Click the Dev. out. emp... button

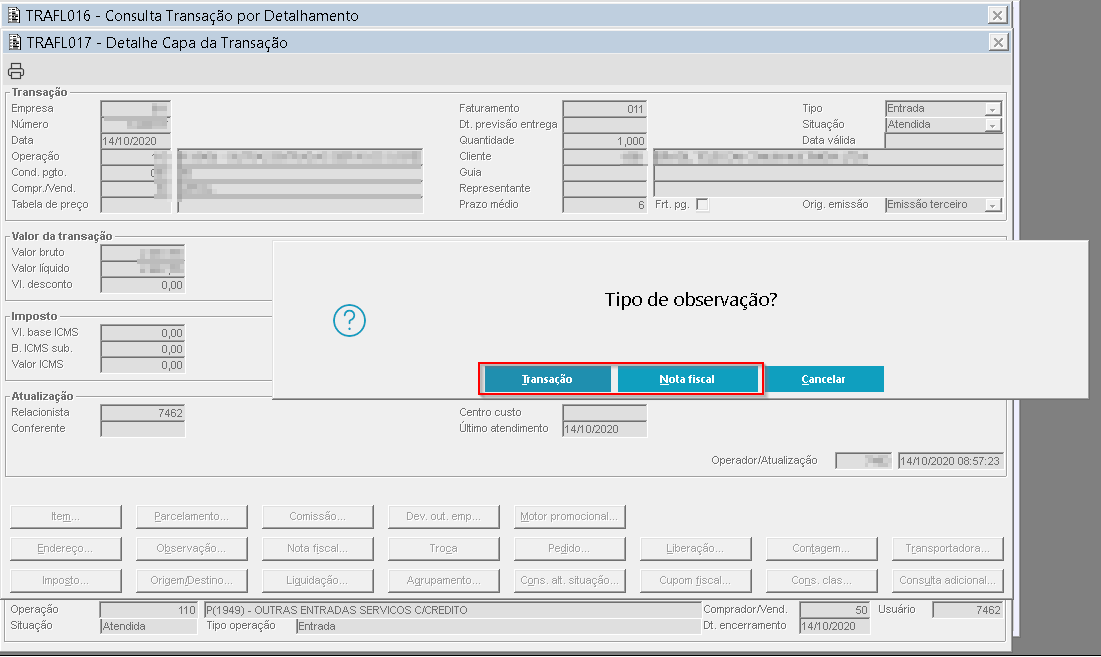tap(444, 517)
